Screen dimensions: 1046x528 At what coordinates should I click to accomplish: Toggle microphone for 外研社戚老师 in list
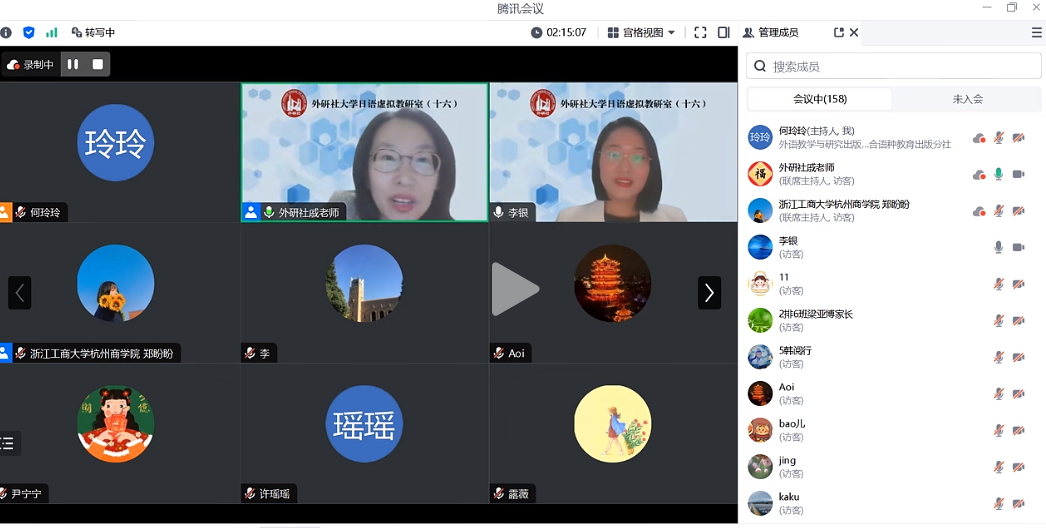[998, 174]
